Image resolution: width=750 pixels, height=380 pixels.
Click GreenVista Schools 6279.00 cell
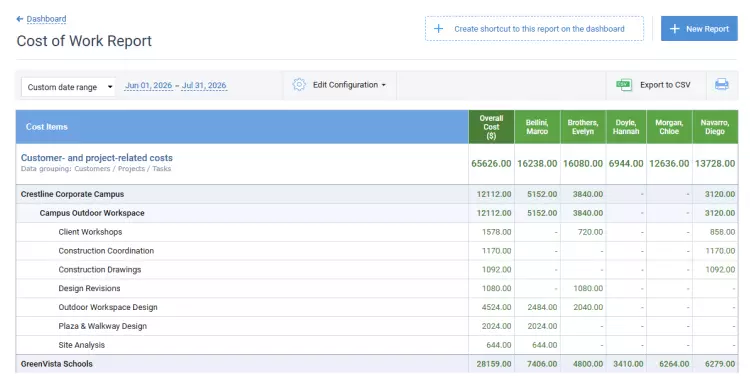coord(720,364)
